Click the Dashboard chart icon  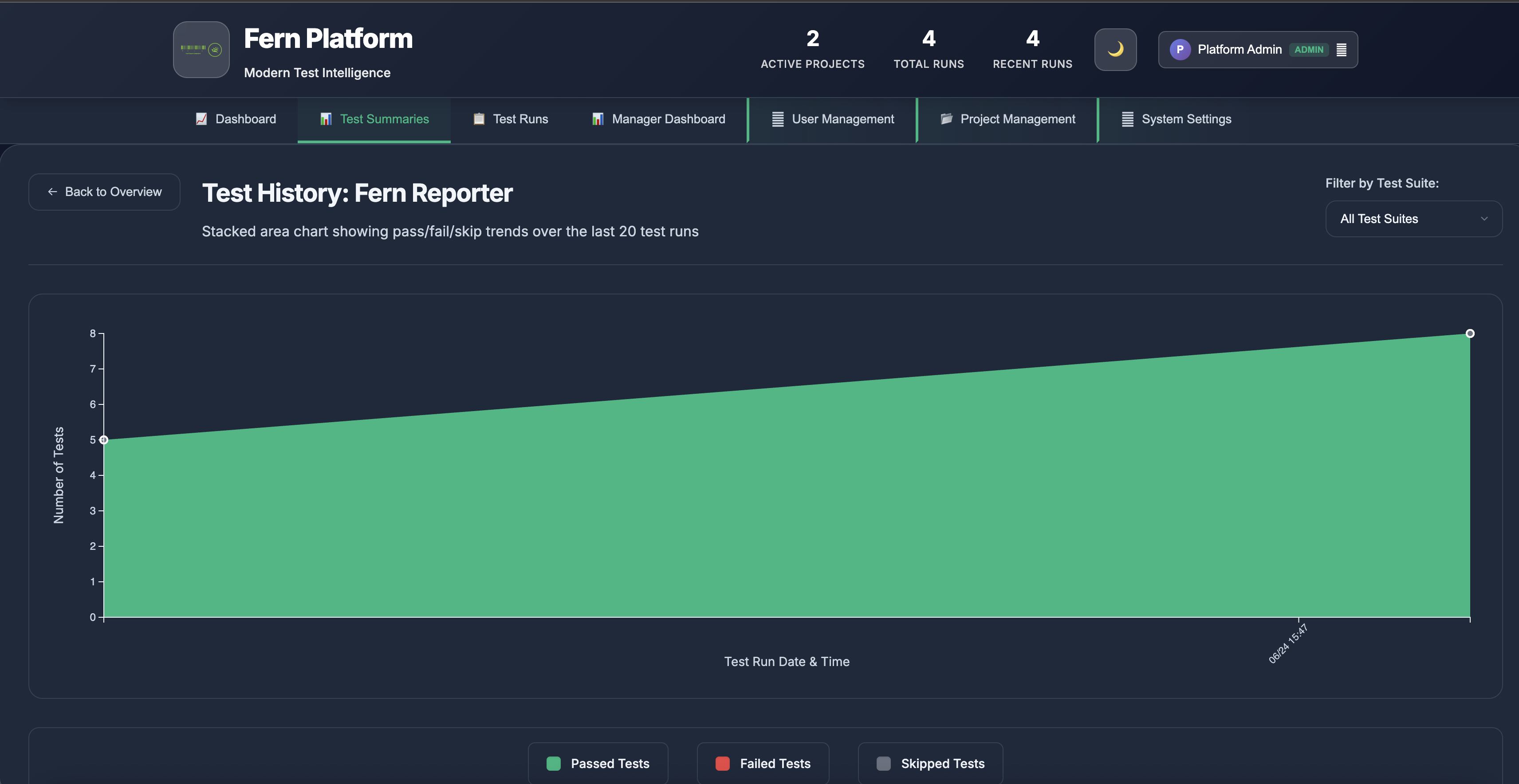point(202,119)
